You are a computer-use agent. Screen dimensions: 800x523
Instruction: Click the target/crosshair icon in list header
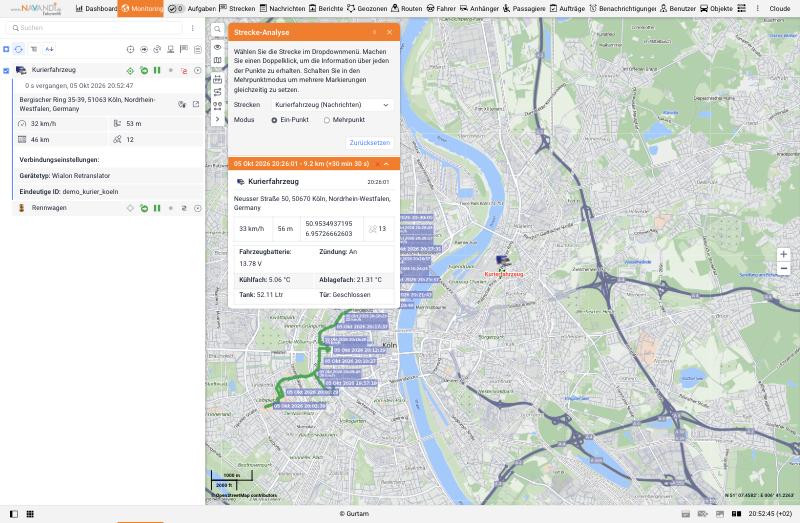131,49
